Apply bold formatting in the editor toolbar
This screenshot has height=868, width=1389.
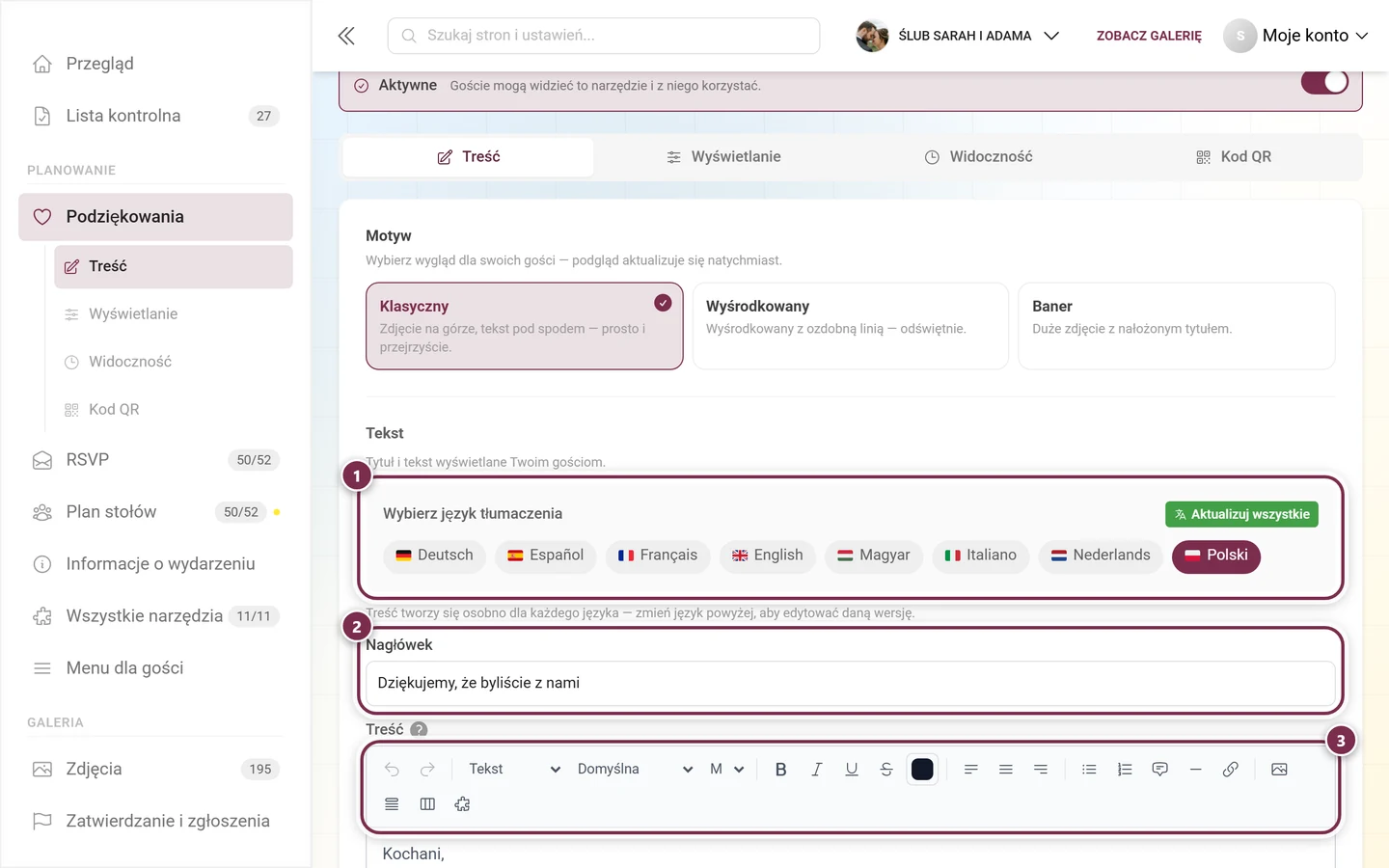[x=781, y=769]
